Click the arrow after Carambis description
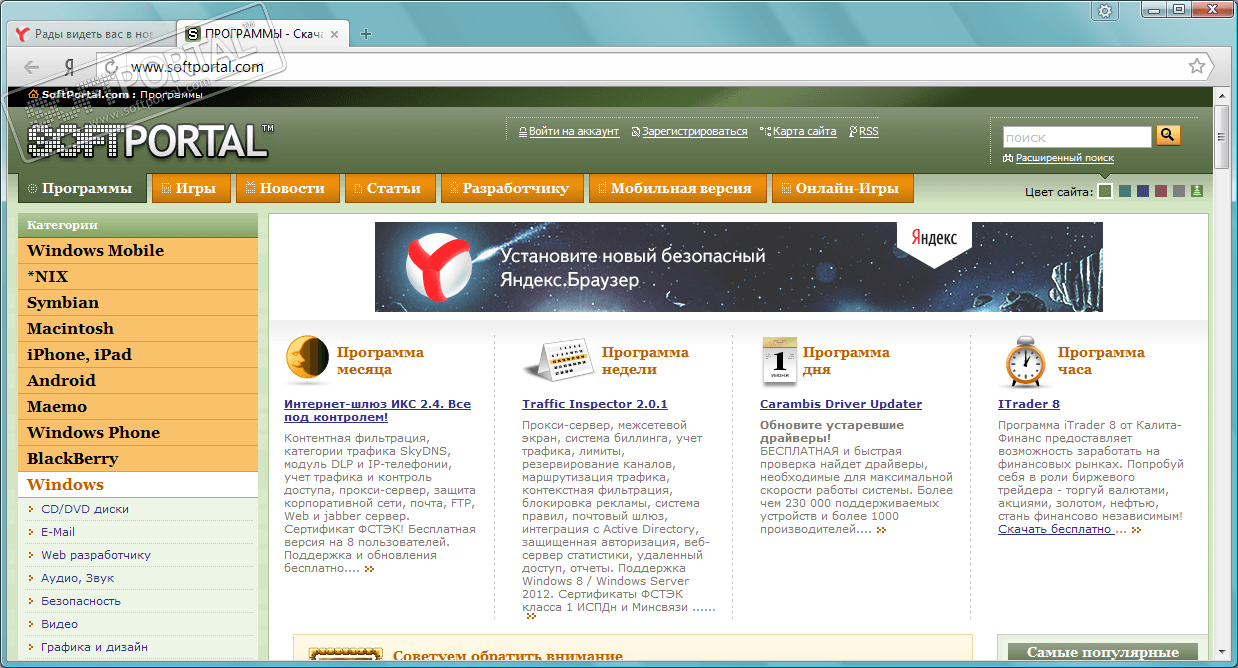Screen dimensions: 1238x668 tap(881, 530)
